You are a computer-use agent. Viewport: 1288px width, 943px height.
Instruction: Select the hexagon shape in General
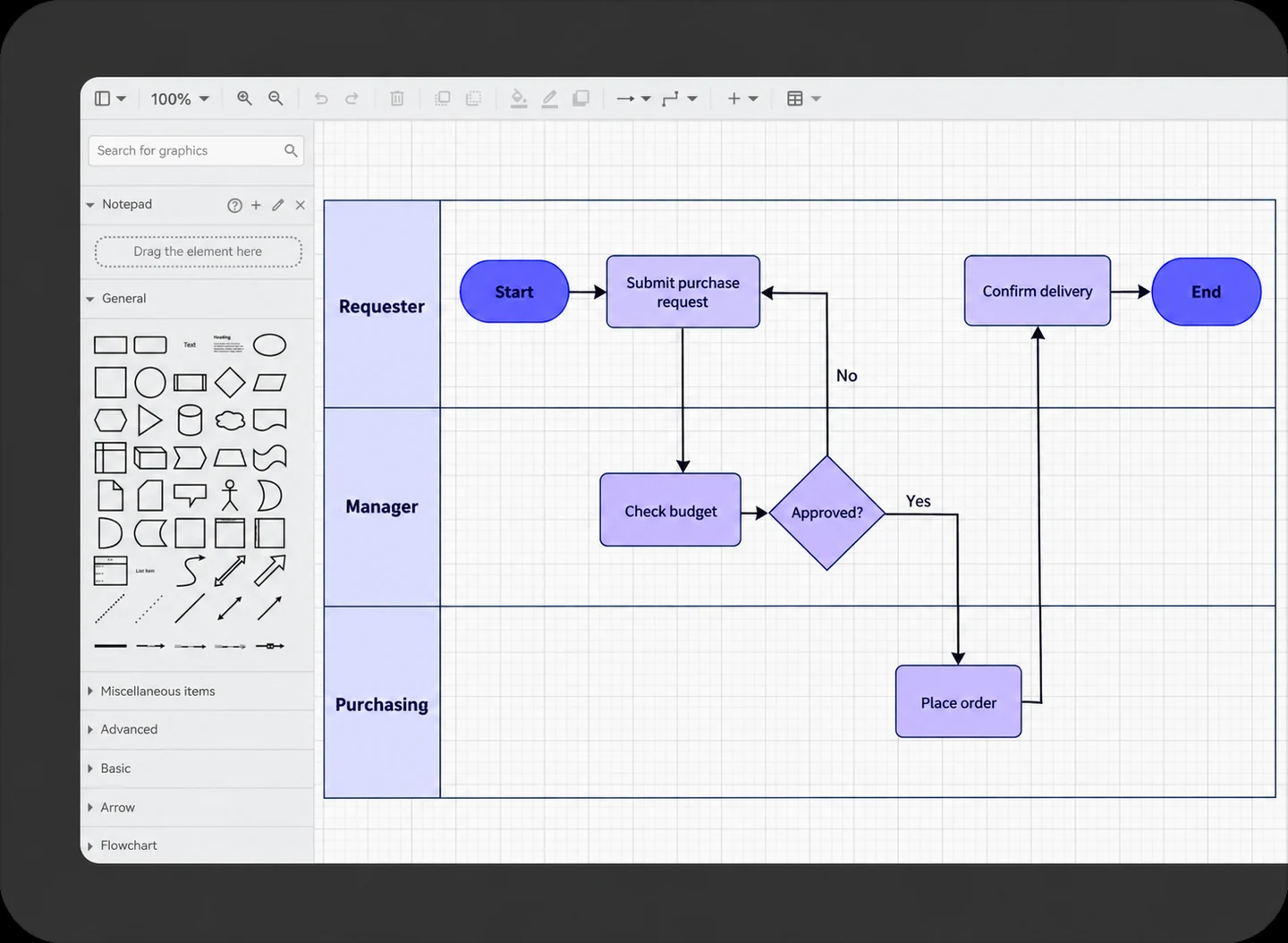click(x=111, y=420)
